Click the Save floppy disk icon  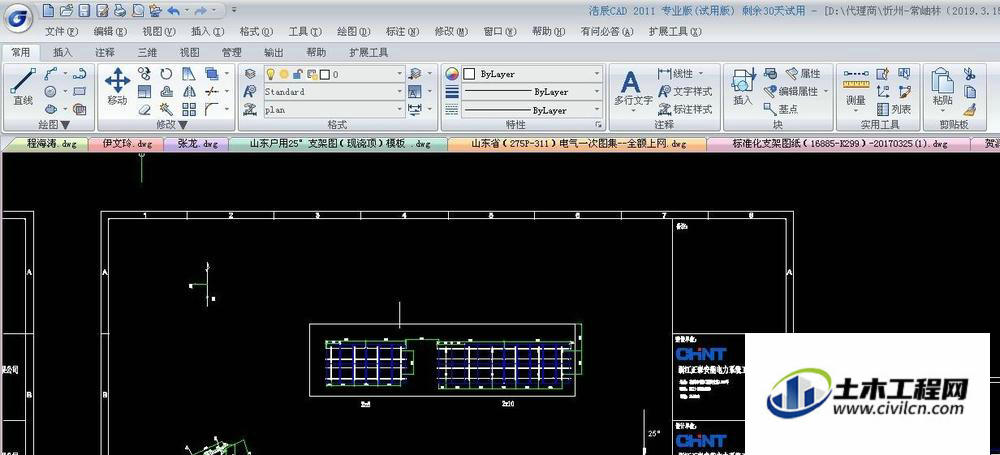[x=84, y=11]
